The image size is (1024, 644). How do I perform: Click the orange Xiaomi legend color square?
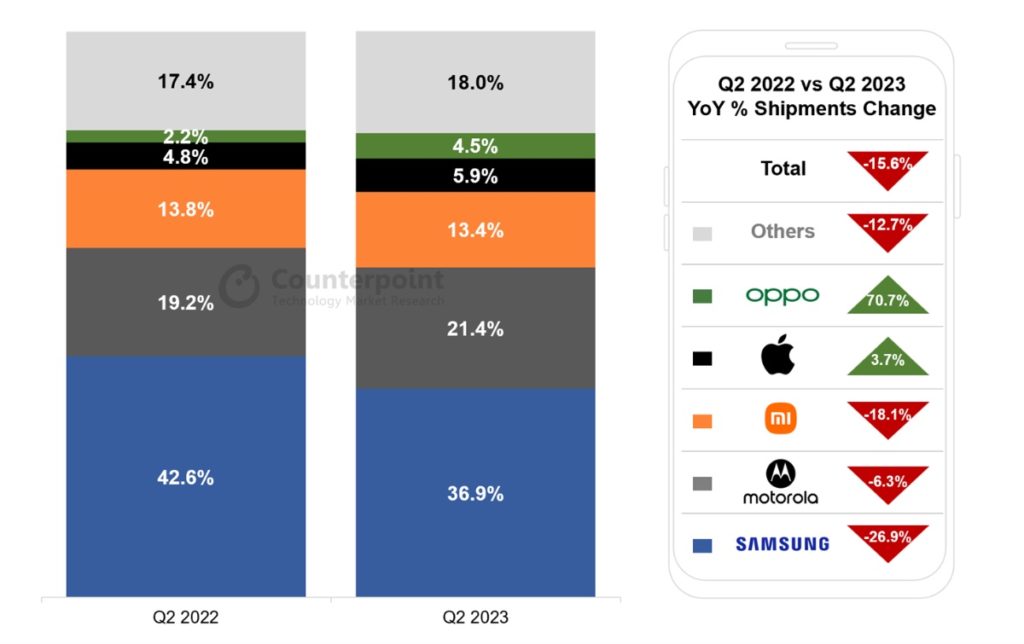[702, 421]
